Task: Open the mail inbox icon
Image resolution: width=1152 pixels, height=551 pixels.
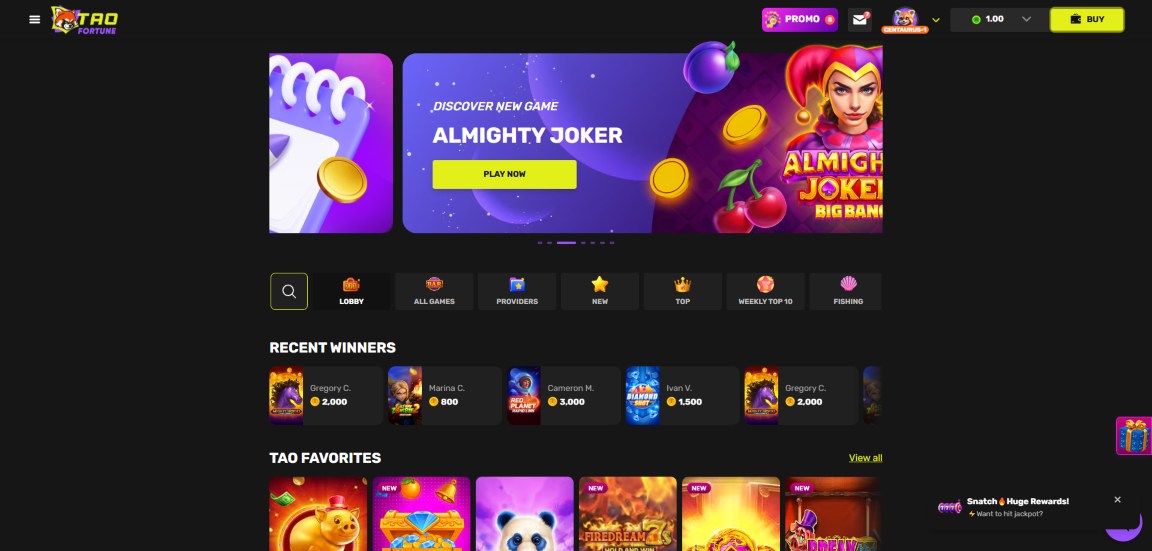Action: click(860, 20)
